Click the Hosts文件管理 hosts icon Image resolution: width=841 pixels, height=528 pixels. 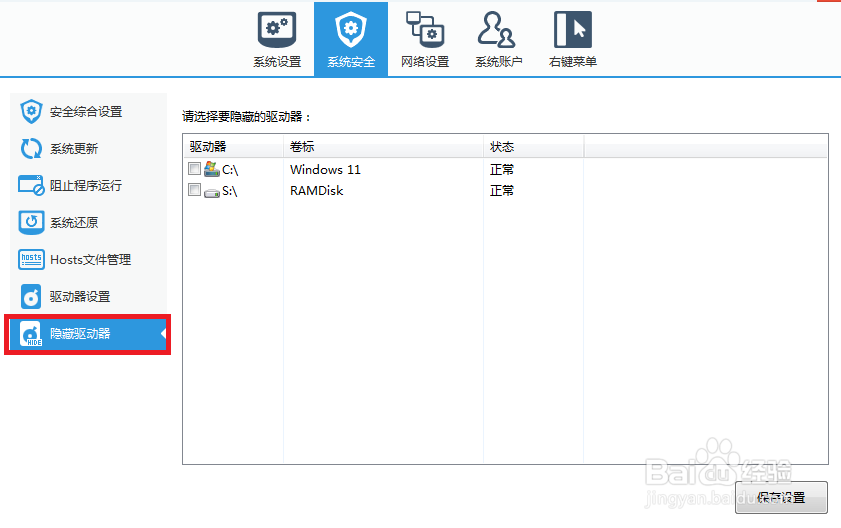[x=31, y=259]
